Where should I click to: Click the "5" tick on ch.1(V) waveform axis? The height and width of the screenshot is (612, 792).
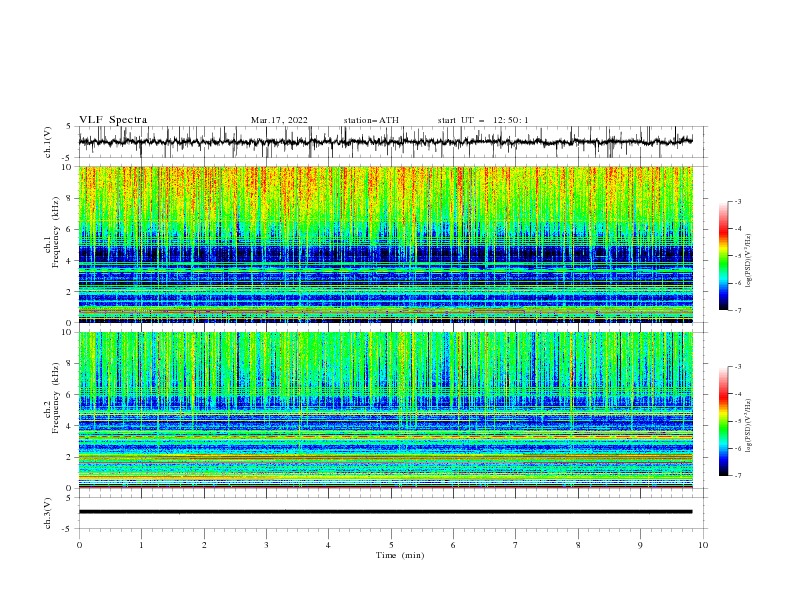(69, 126)
